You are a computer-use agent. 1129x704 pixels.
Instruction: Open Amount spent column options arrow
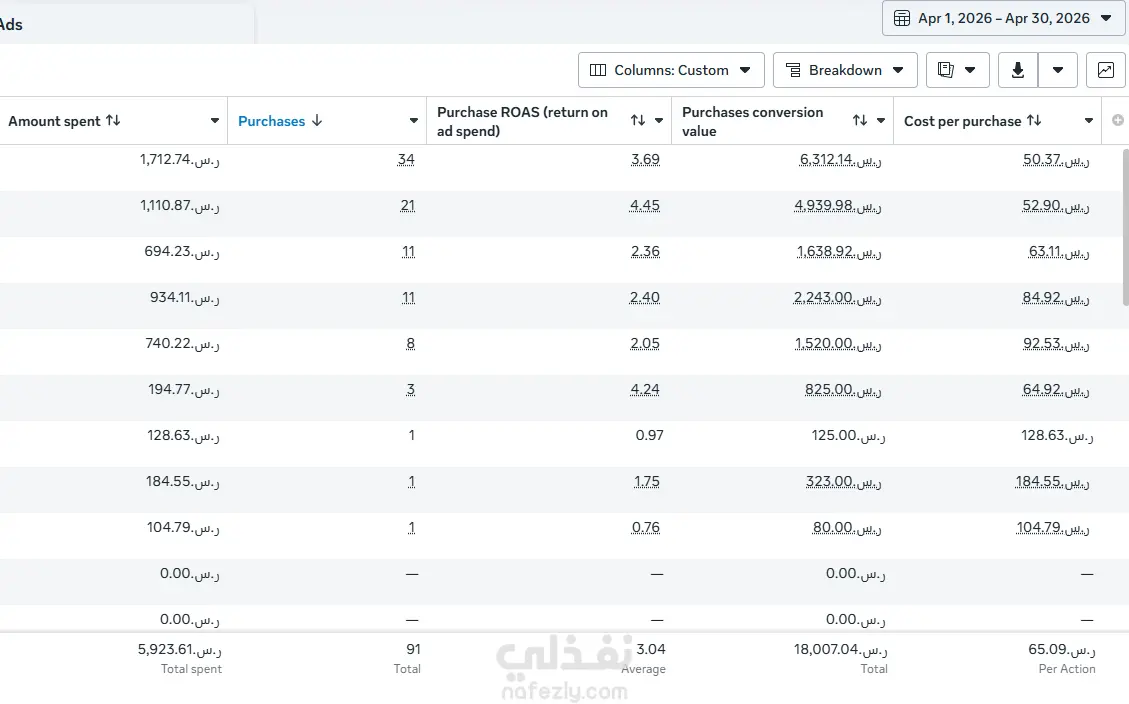click(x=215, y=120)
